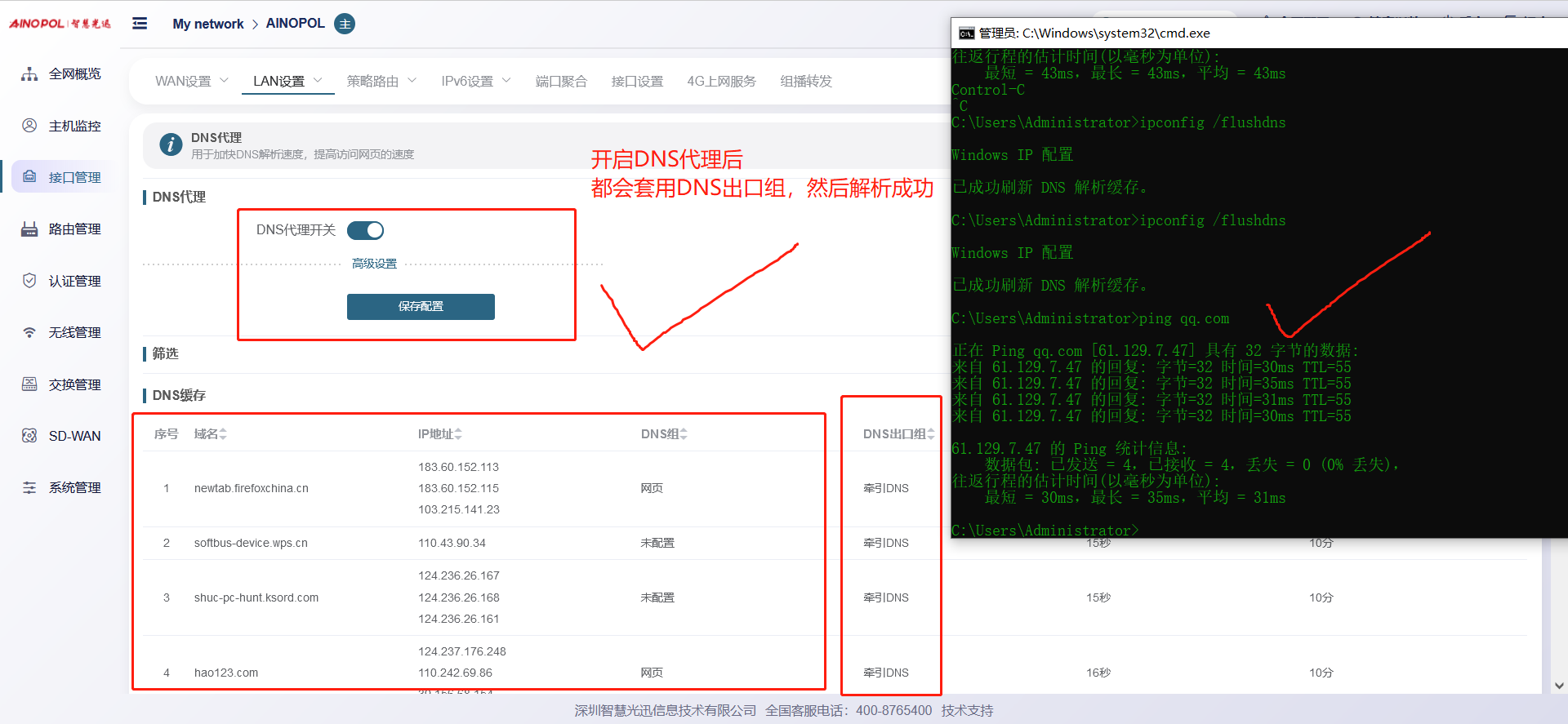
Task: Sort table by 域名 column
Action: (211, 434)
